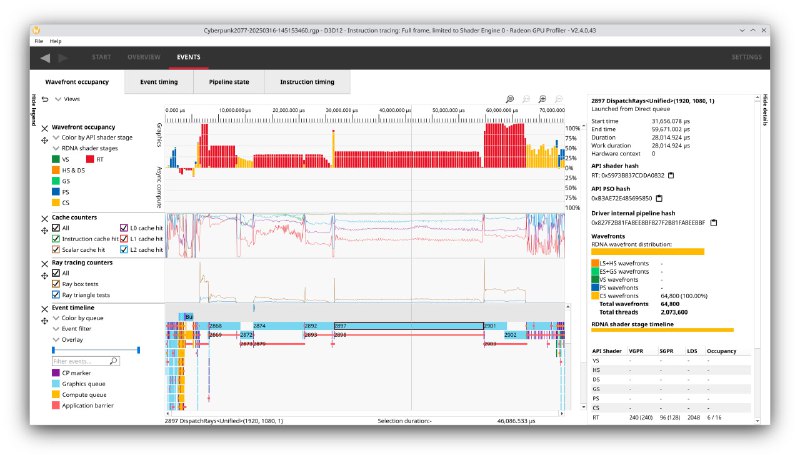Expand the Views dropdown
800x460 pixels.
67,99
